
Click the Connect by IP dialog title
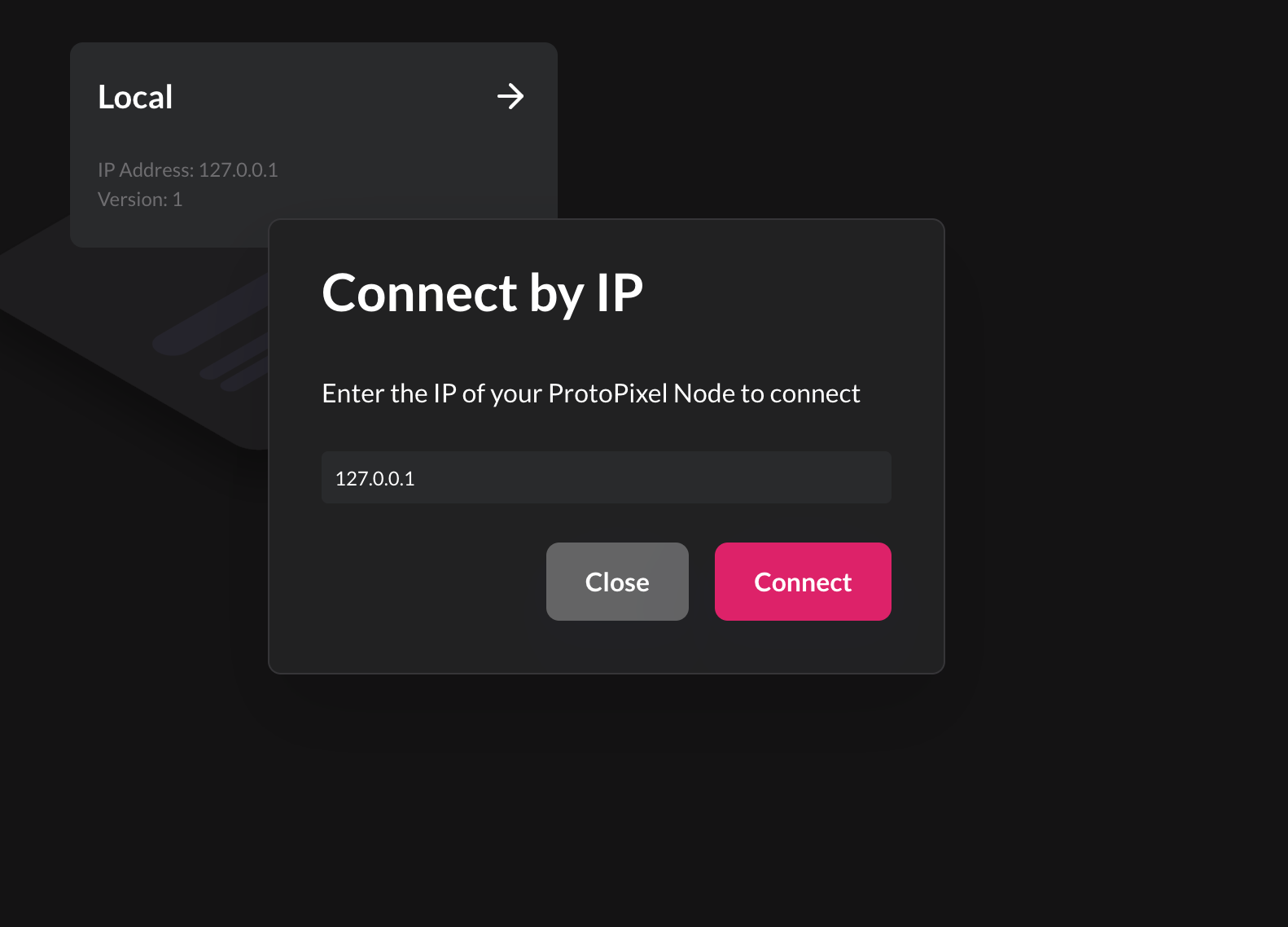point(482,294)
